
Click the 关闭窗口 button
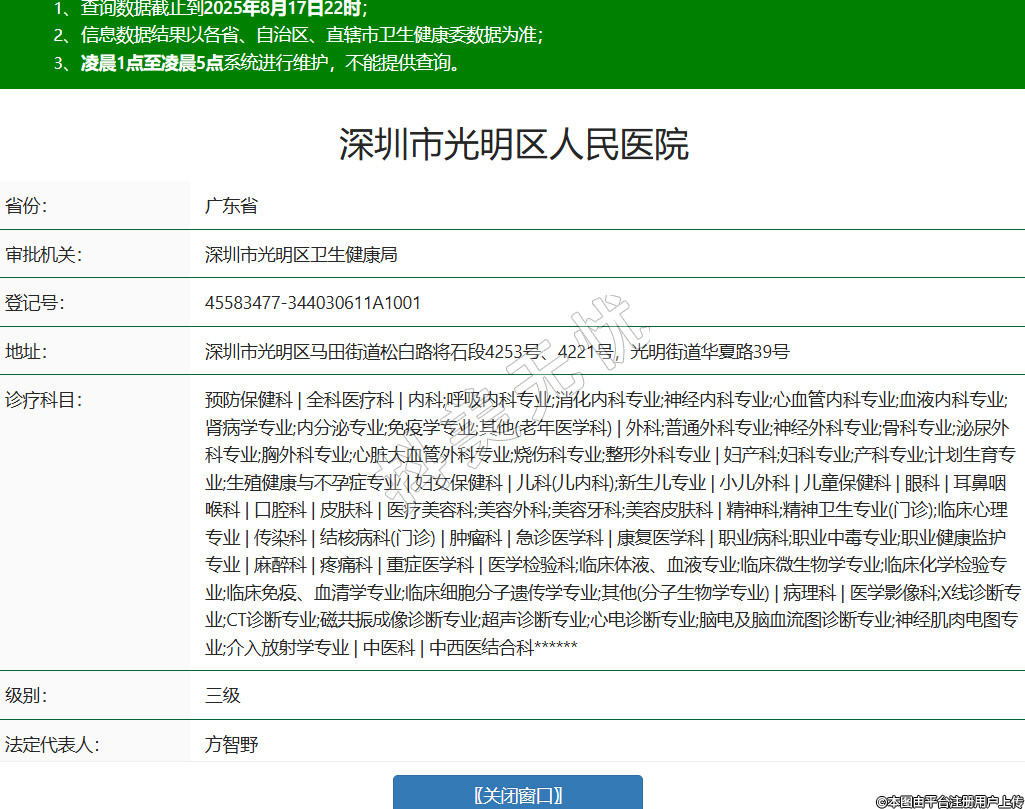tap(517, 795)
